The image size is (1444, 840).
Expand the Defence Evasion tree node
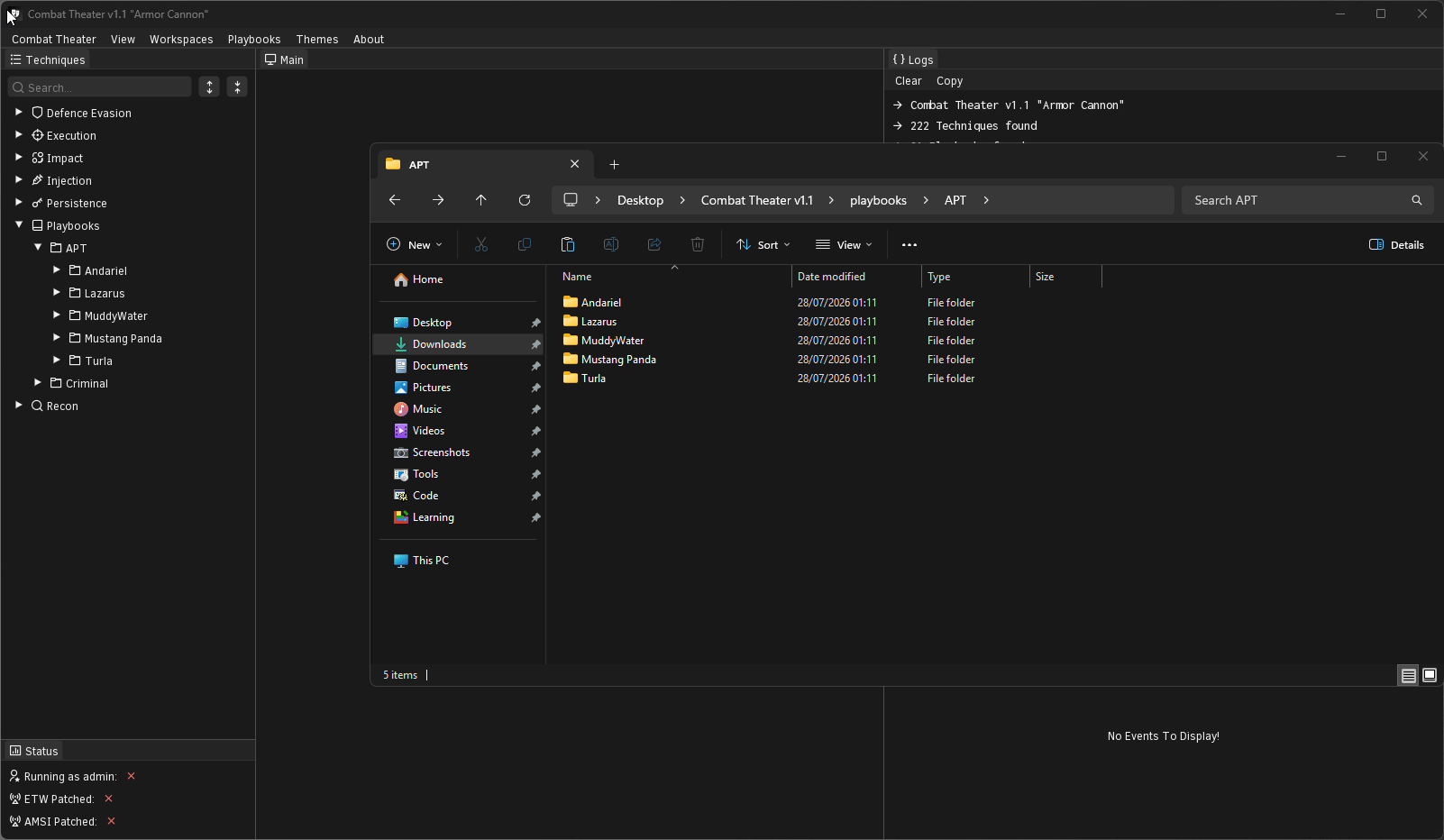coord(19,112)
